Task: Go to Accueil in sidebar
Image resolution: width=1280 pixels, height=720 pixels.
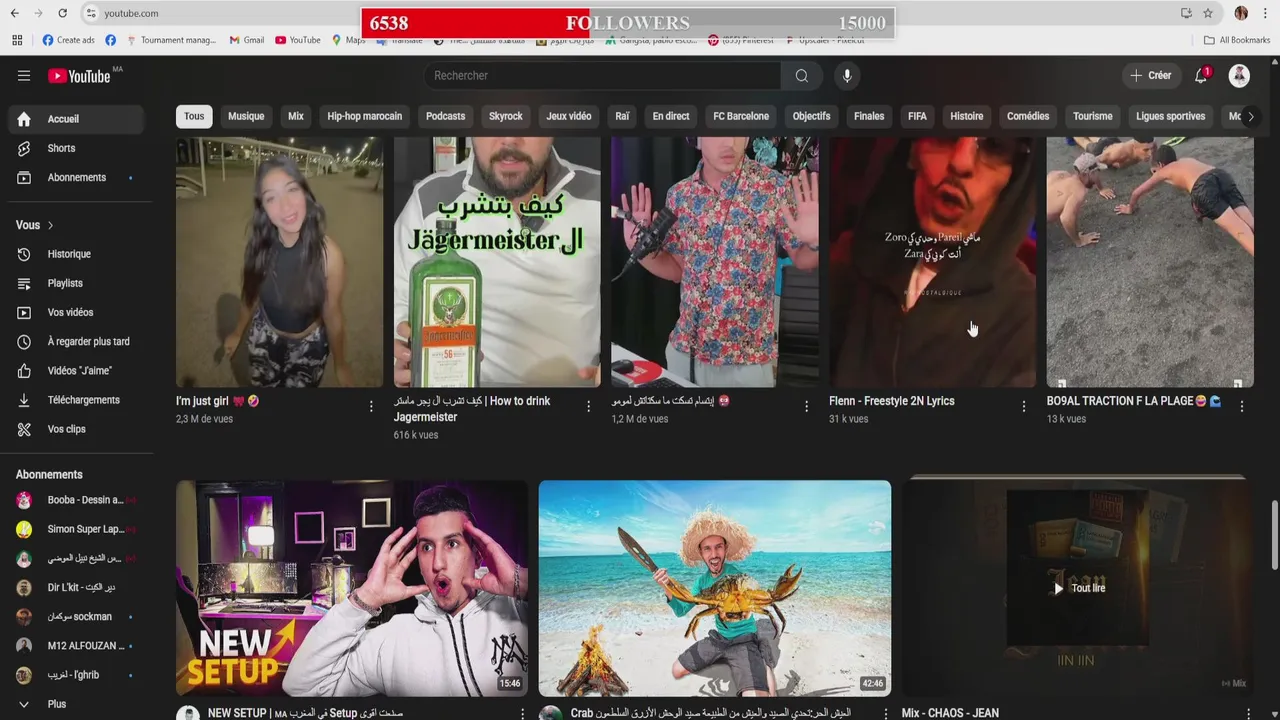Action: (76, 119)
